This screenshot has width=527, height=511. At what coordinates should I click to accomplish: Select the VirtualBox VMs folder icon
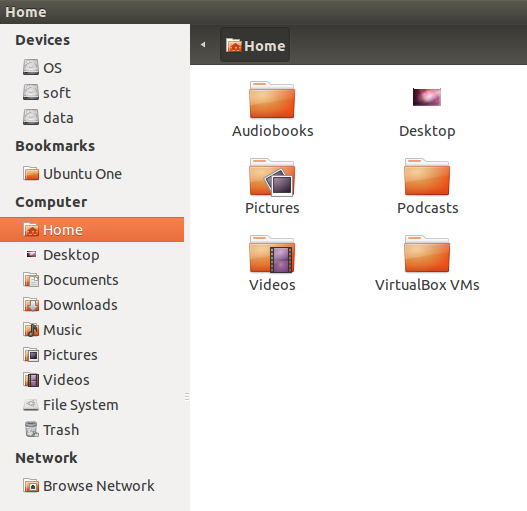point(427,254)
